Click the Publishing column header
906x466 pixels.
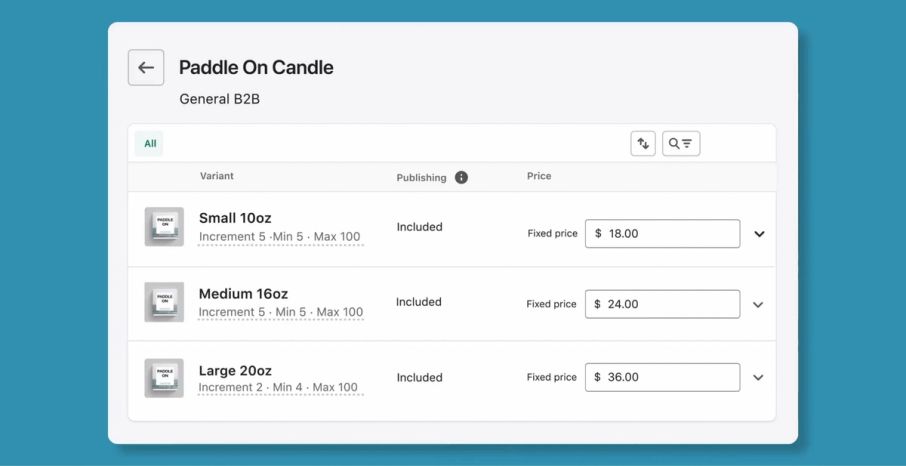[x=421, y=178]
